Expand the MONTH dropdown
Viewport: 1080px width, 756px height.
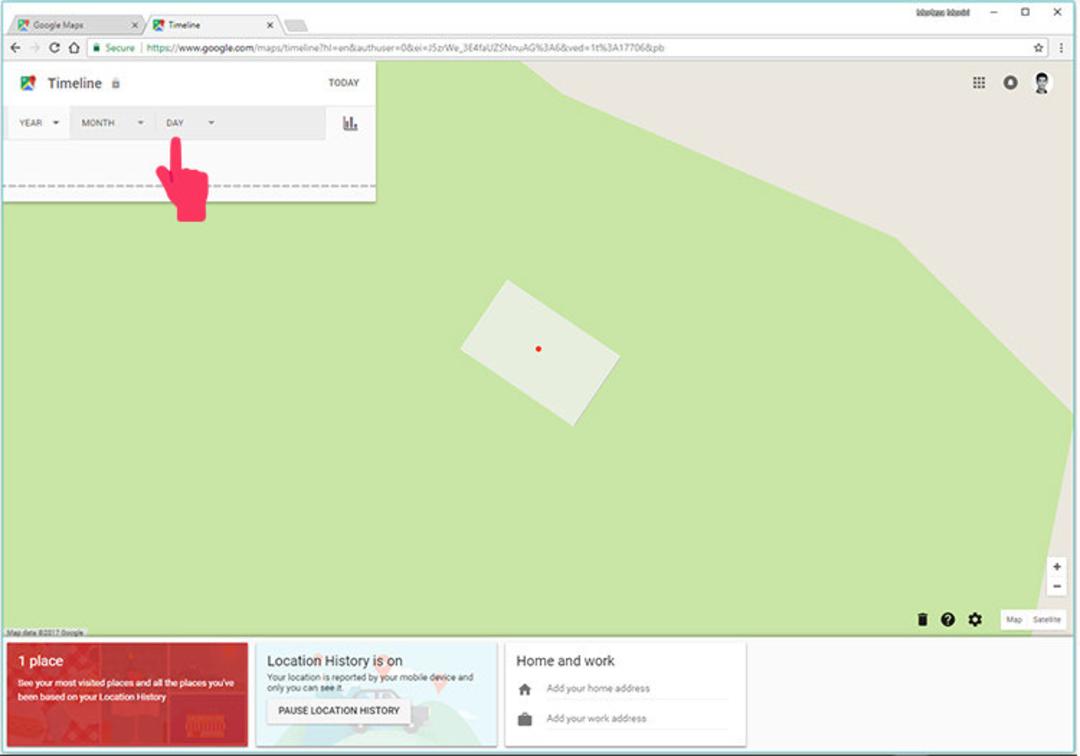pos(112,123)
